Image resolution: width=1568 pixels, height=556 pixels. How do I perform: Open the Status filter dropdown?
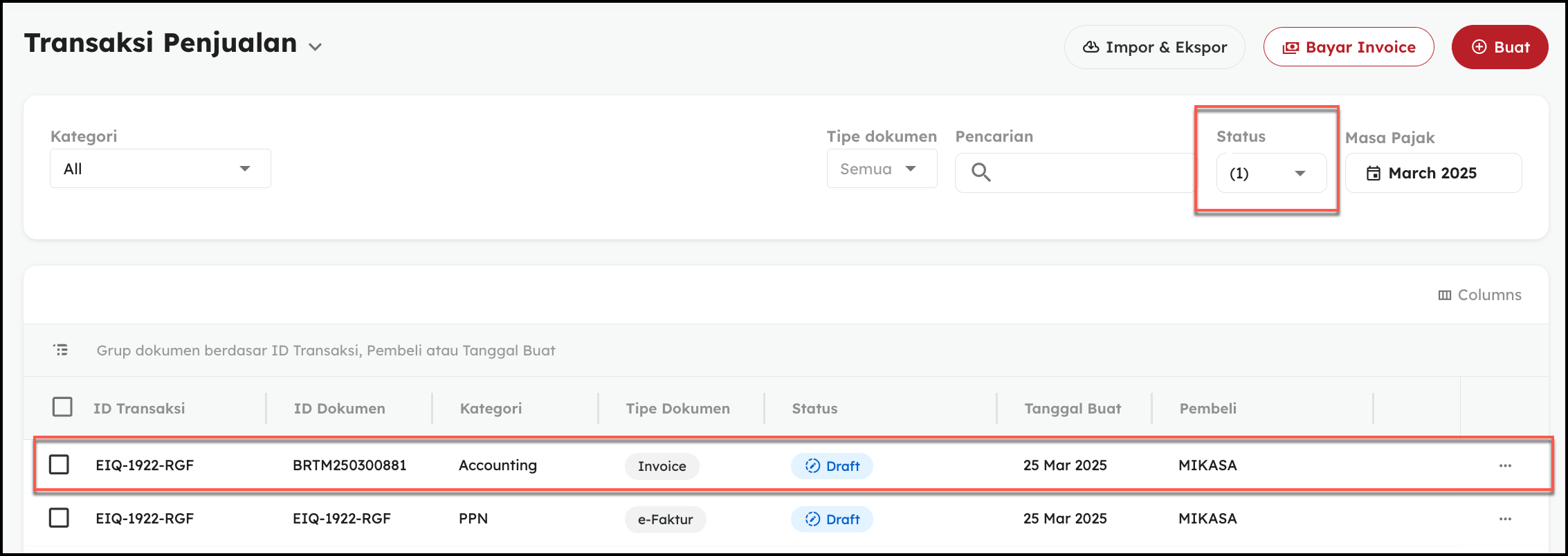coord(1270,173)
